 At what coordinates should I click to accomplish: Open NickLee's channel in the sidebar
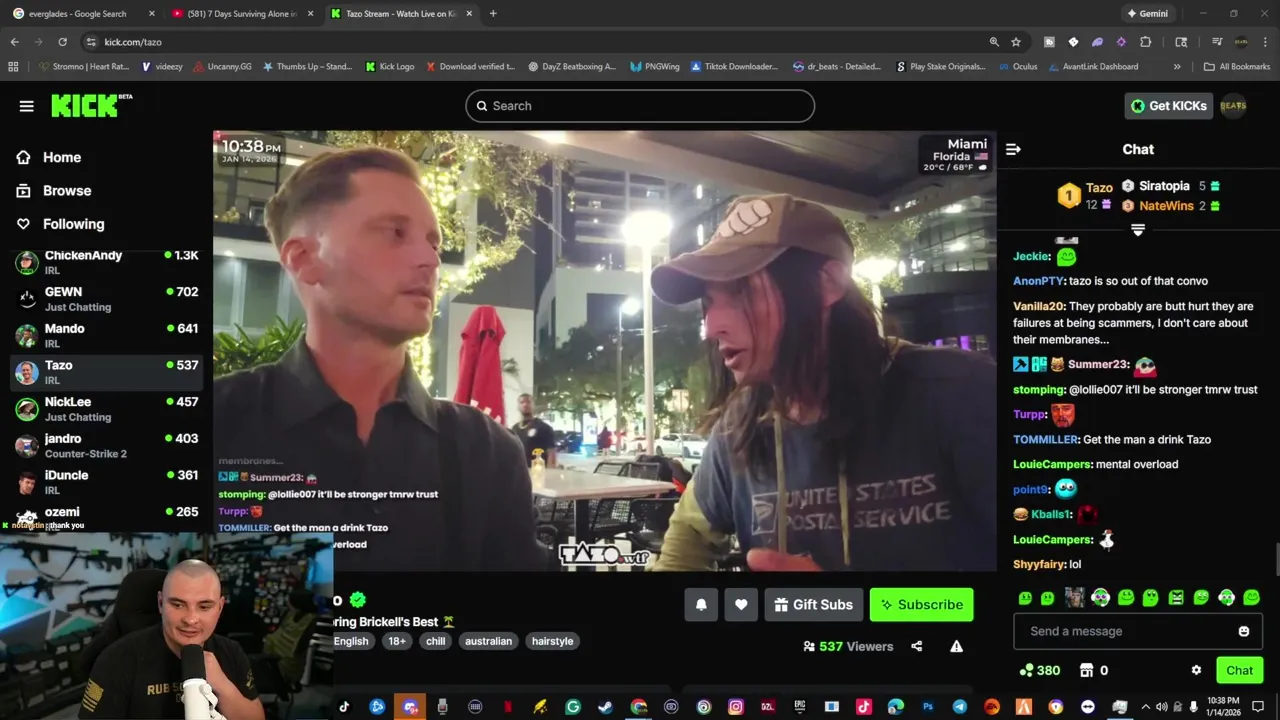click(x=107, y=409)
